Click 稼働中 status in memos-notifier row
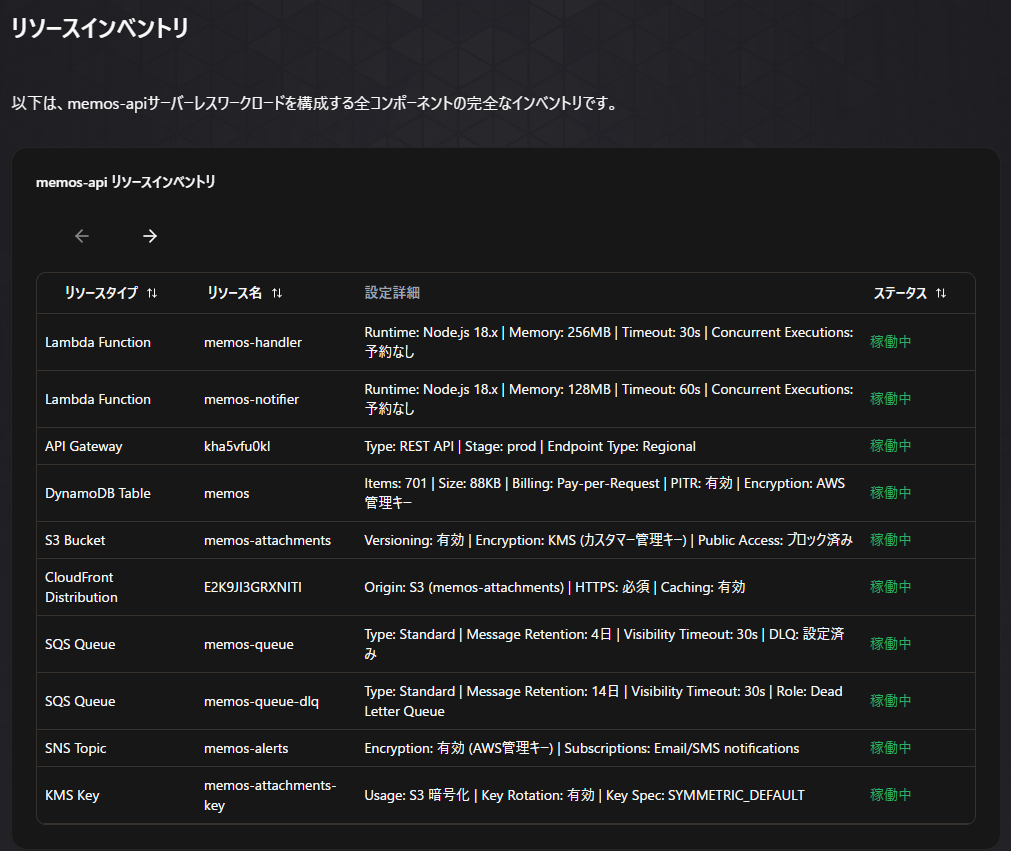The width and height of the screenshot is (1011, 851). pyautogui.click(x=890, y=398)
